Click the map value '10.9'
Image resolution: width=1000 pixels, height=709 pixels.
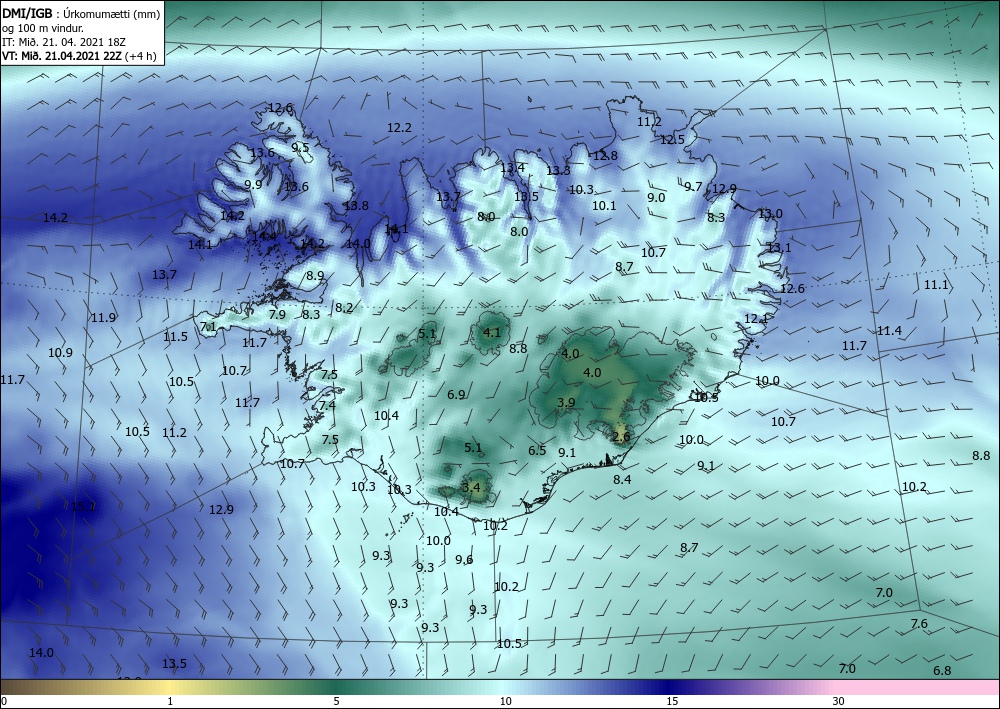[x=61, y=353]
